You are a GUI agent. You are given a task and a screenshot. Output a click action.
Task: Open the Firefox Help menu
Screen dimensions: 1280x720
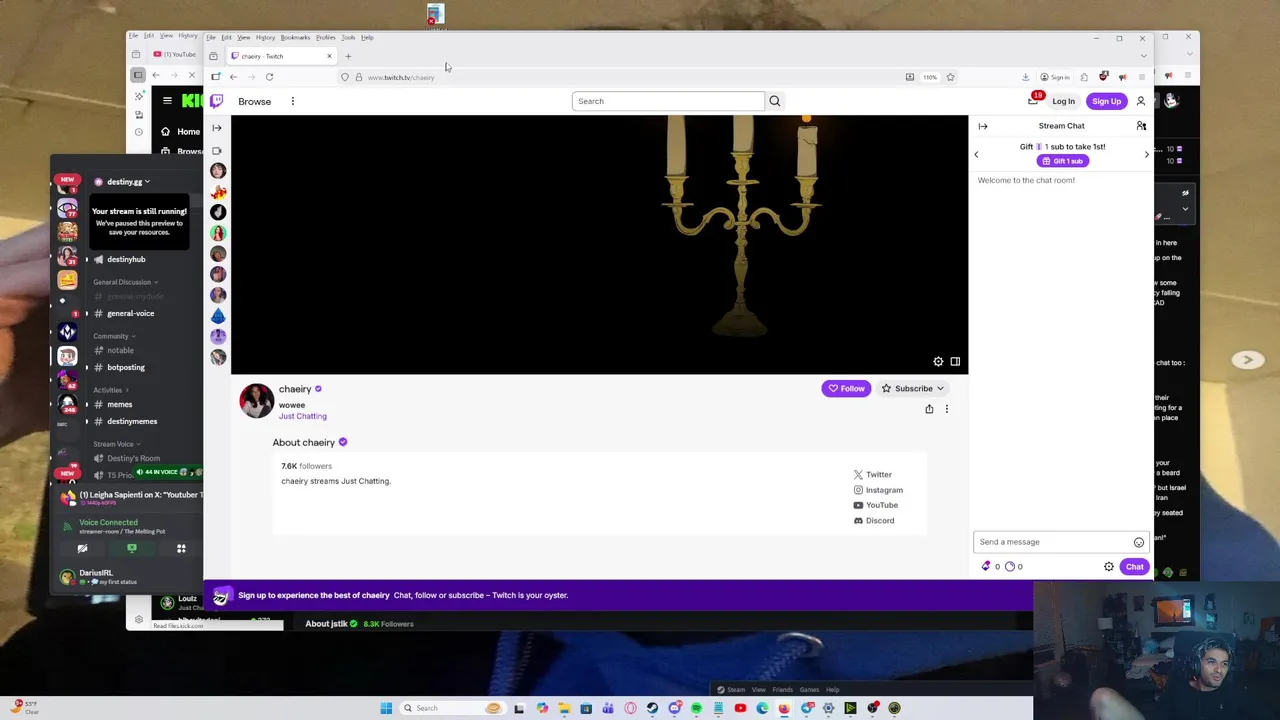tap(367, 37)
